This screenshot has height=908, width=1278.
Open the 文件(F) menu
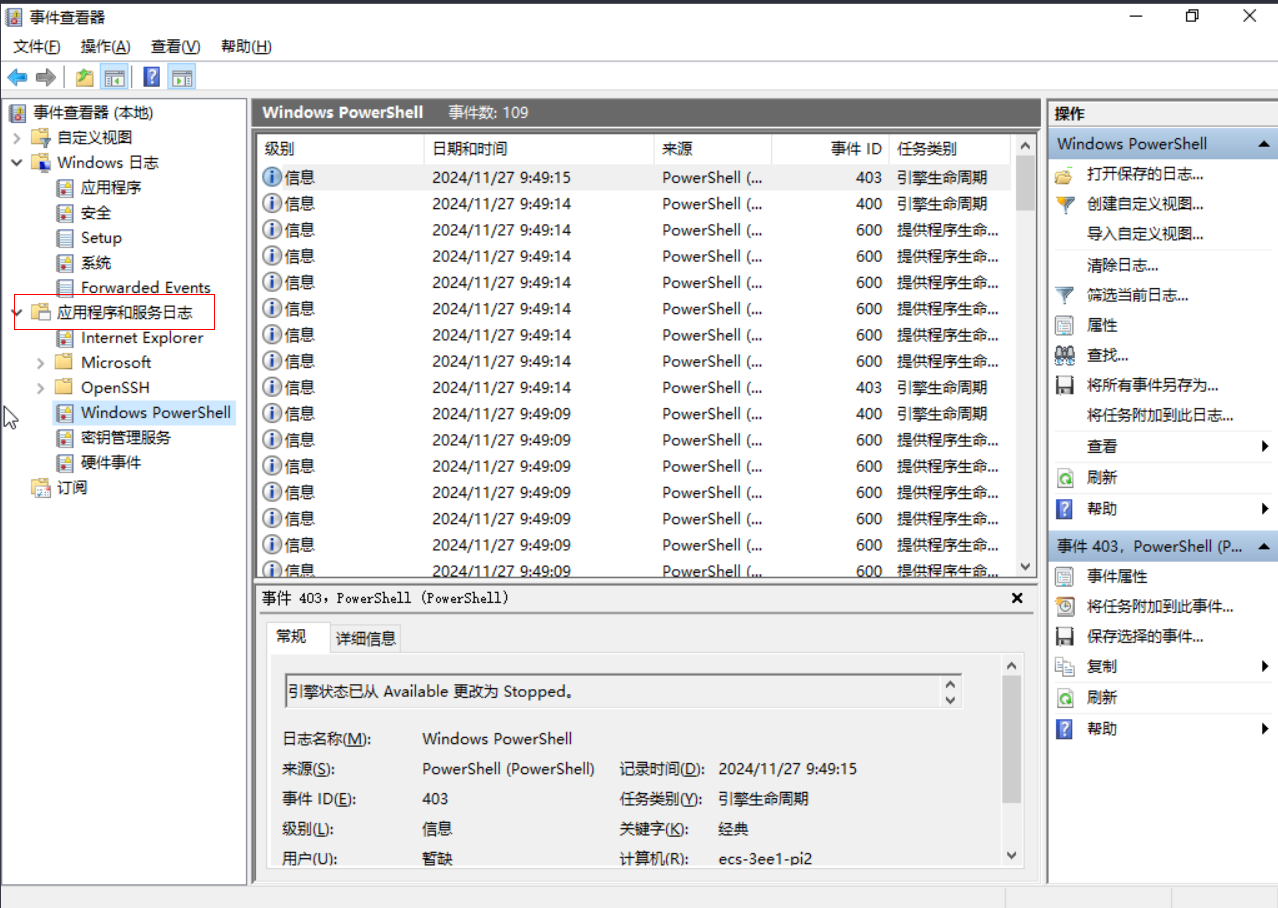click(37, 46)
